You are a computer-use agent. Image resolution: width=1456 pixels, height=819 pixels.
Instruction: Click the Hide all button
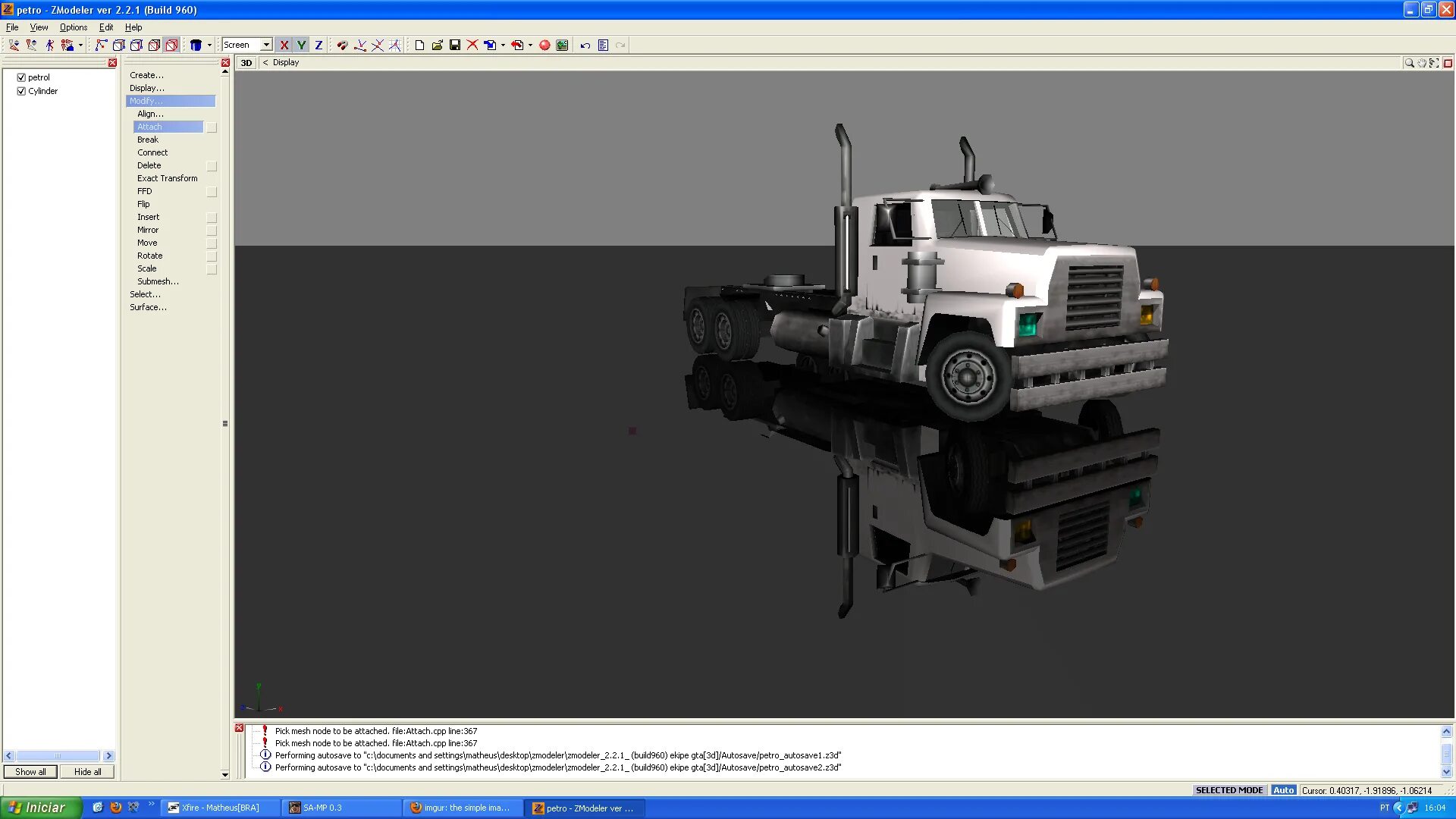click(87, 772)
